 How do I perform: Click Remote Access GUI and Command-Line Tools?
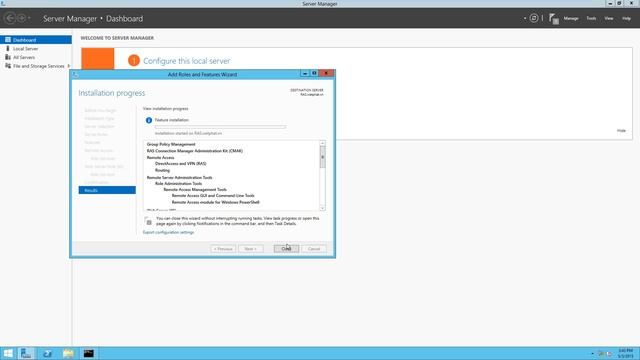213,196
